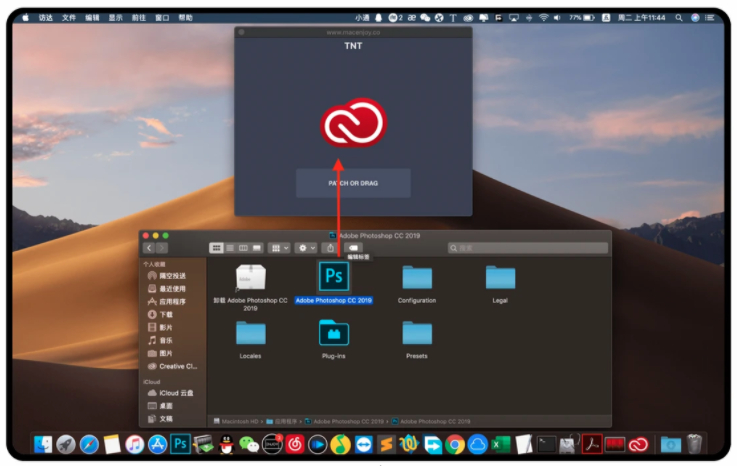
Task: Open the Plug-ins folder
Action: pyautogui.click(x=333, y=332)
